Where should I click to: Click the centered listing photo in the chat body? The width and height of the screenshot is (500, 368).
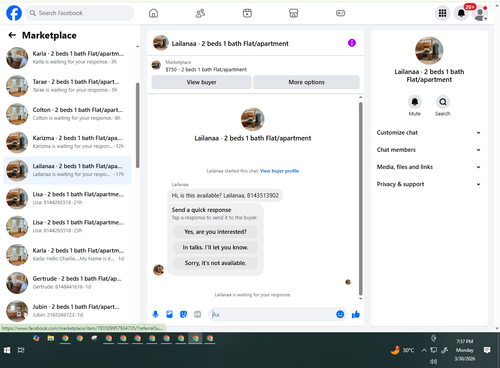tap(252, 119)
